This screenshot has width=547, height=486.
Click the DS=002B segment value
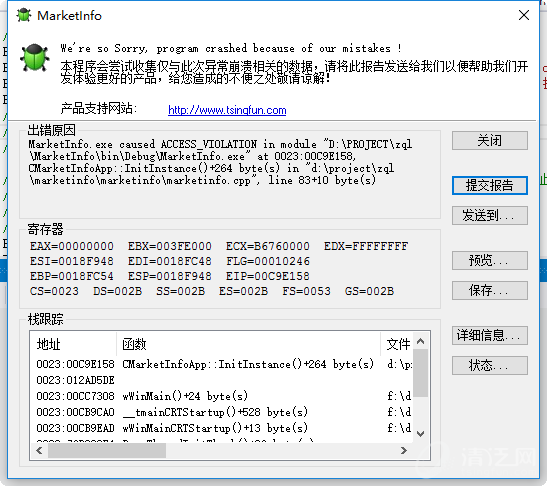tap(117, 291)
